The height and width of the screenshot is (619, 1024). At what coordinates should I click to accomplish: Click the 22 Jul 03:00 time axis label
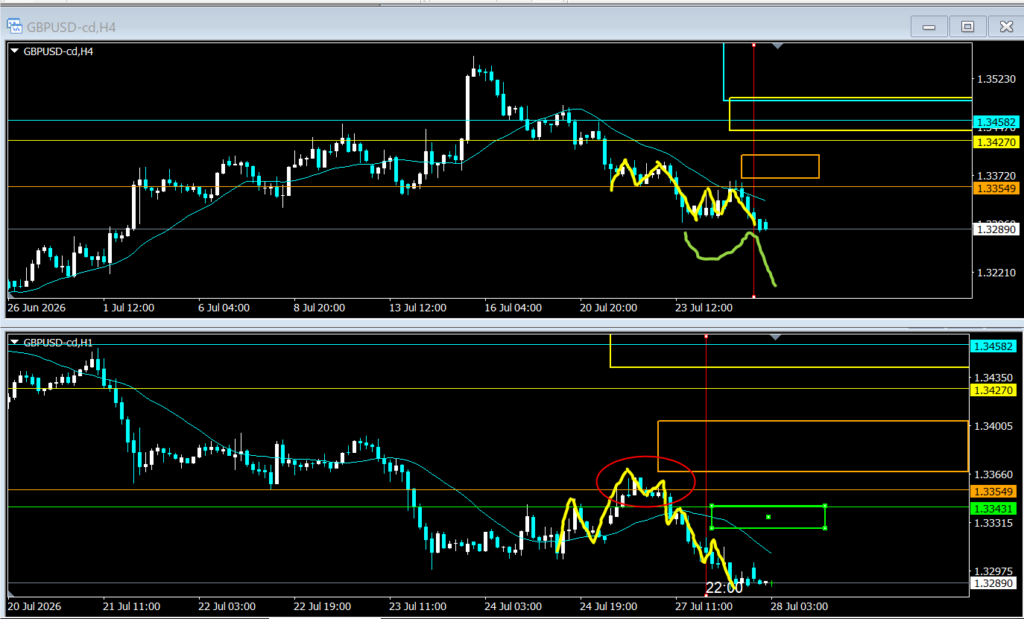pos(225,607)
